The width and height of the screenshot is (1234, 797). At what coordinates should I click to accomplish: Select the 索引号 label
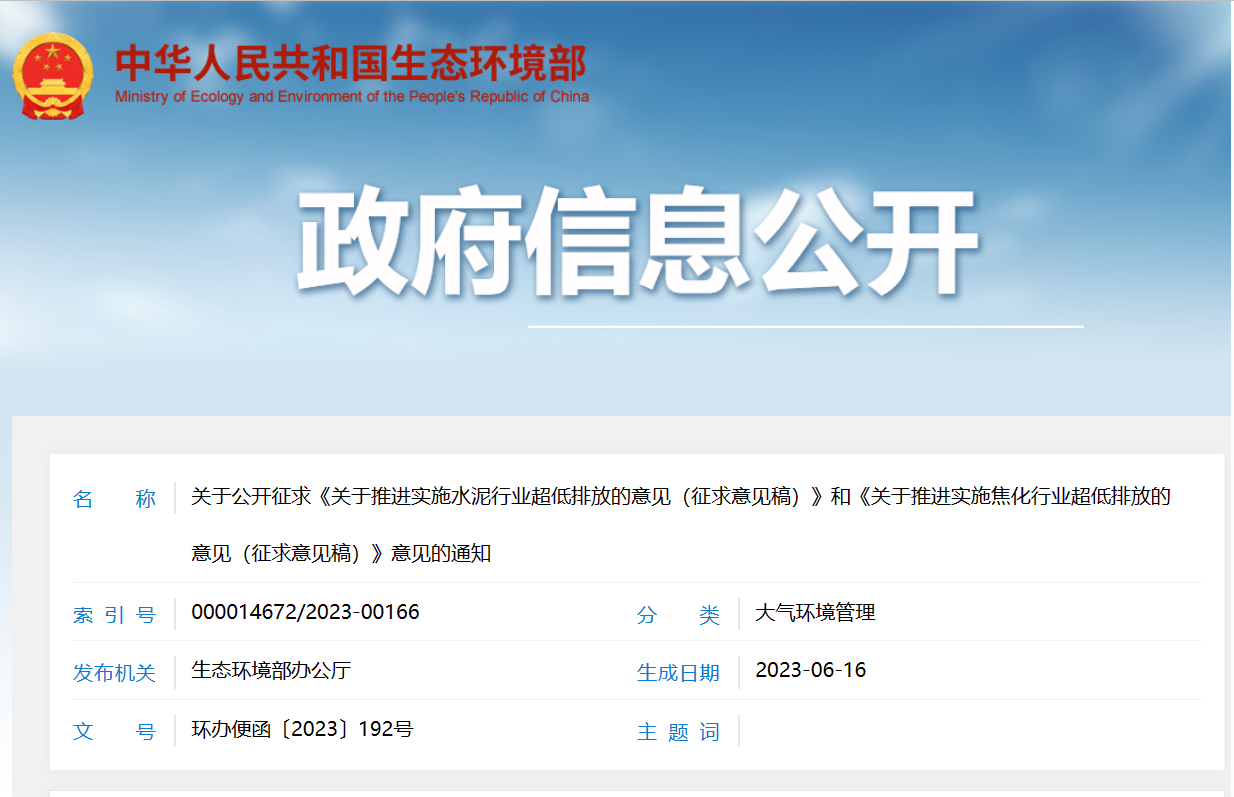115,615
